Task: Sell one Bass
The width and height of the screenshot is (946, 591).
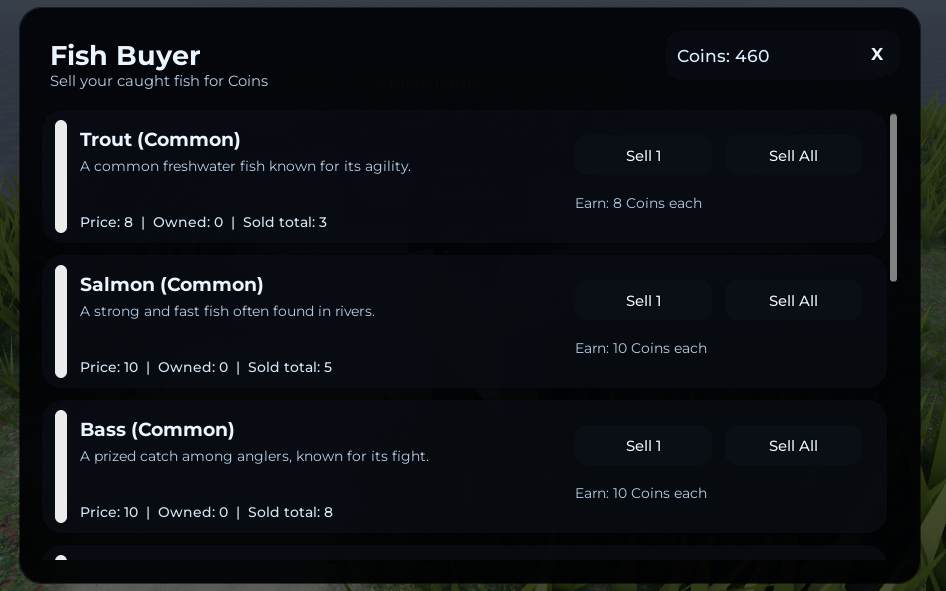Action: pos(643,446)
